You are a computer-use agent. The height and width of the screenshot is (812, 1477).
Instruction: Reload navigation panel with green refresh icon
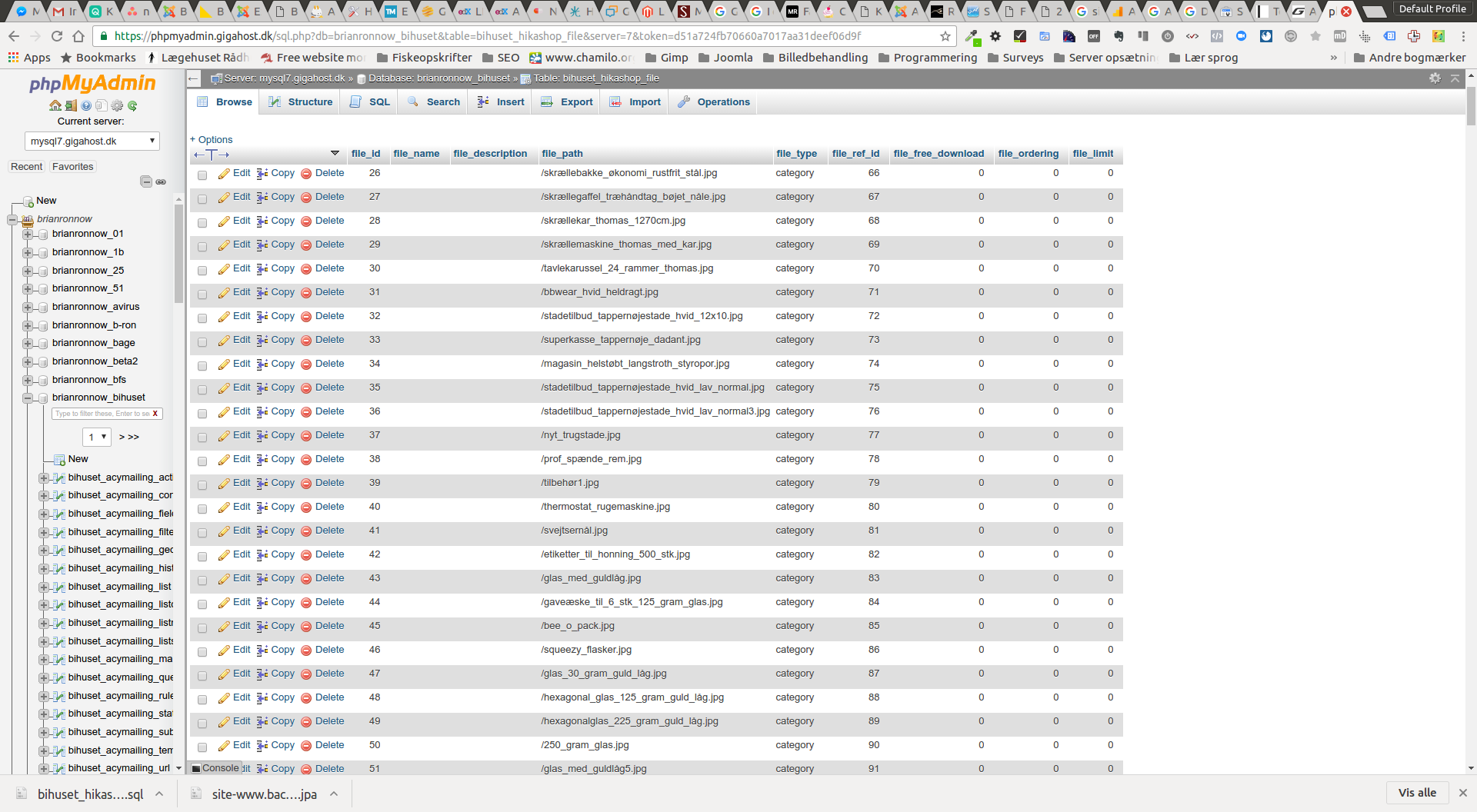click(132, 105)
